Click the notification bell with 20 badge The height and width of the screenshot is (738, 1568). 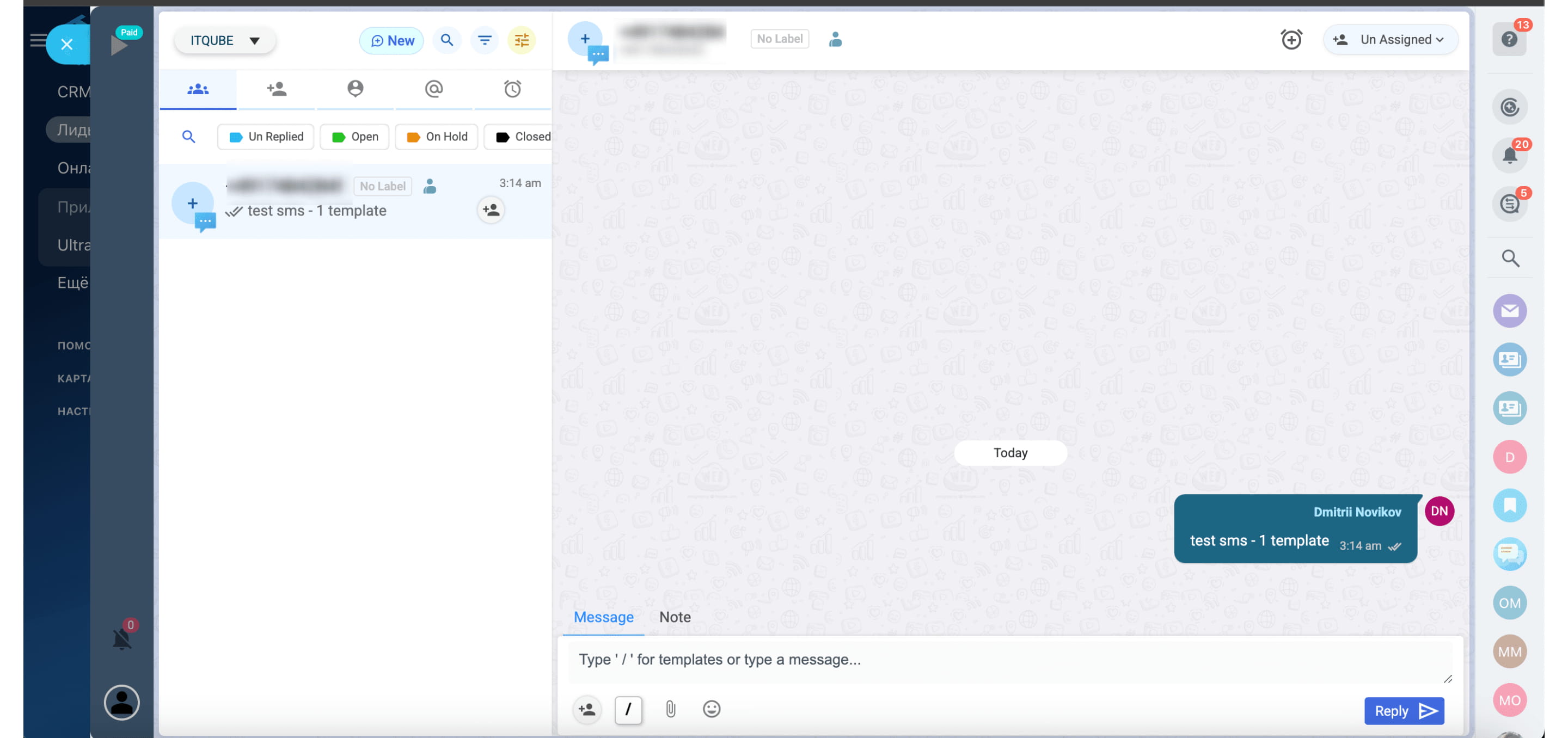1509,156
